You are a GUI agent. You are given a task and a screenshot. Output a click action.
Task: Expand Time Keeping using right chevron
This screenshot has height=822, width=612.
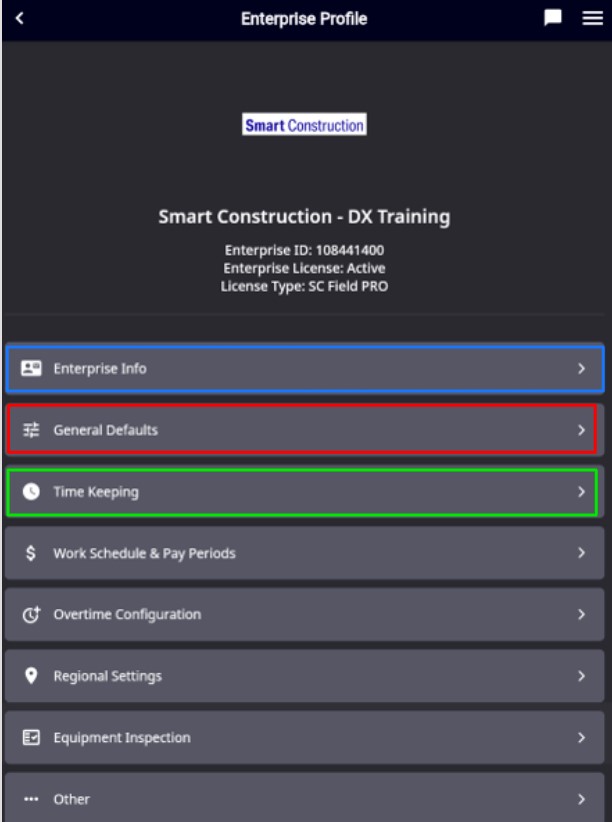581,492
